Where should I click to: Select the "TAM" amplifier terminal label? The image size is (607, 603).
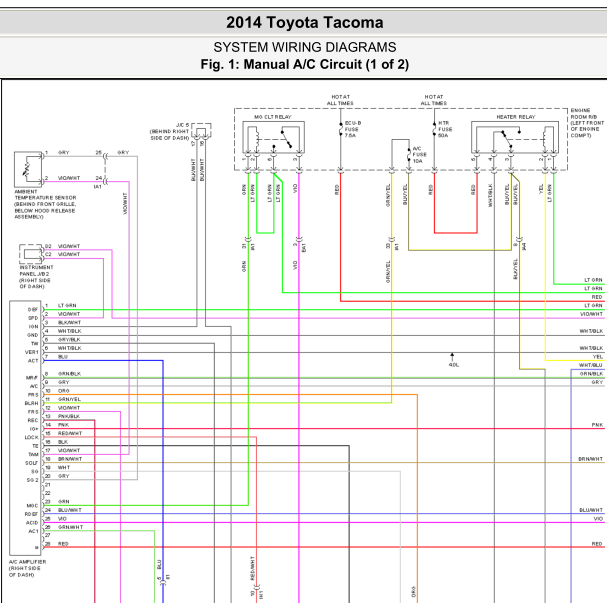coord(33,454)
